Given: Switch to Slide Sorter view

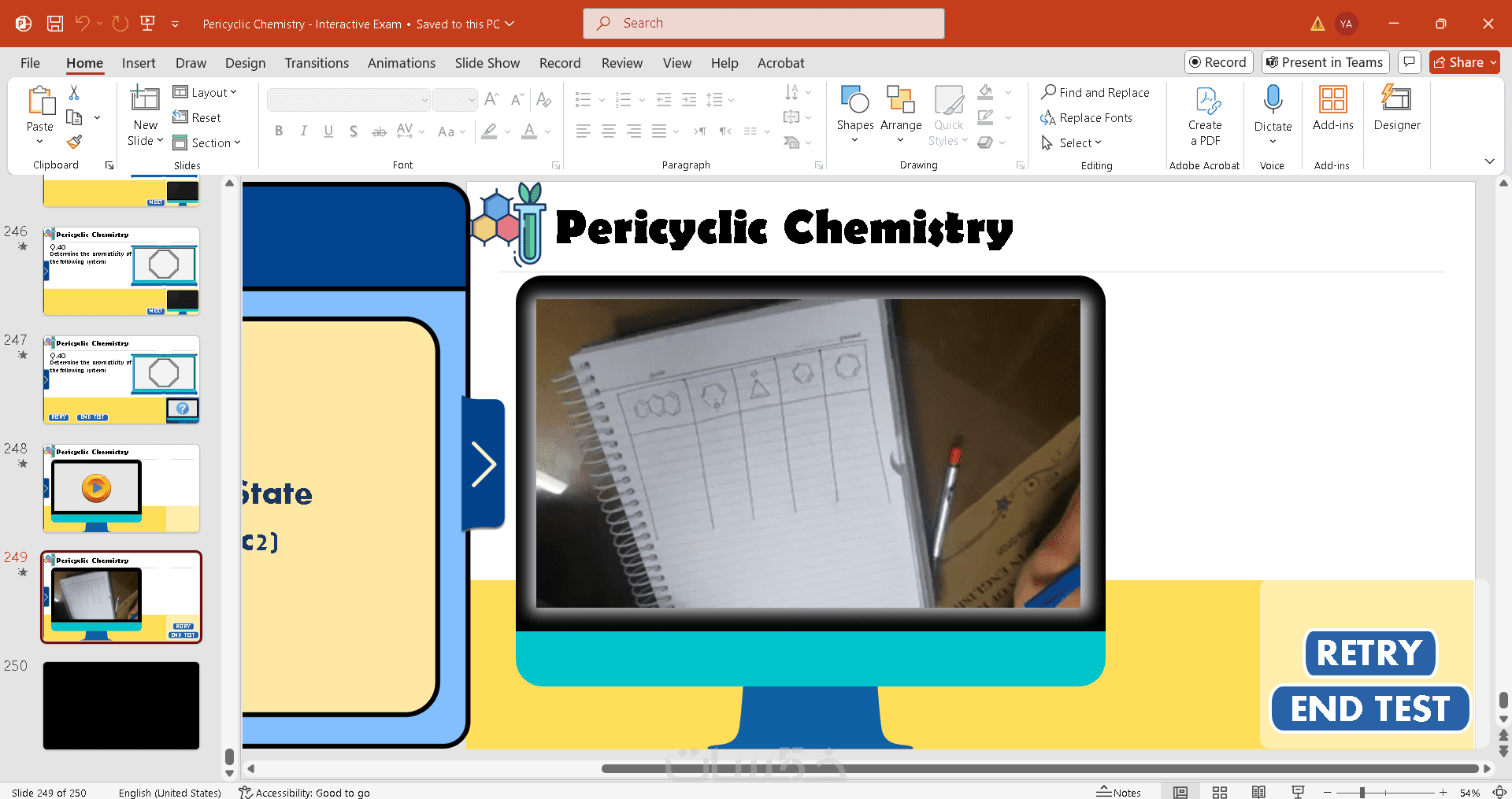Looking at the screenshot, I should (1220, 792).
